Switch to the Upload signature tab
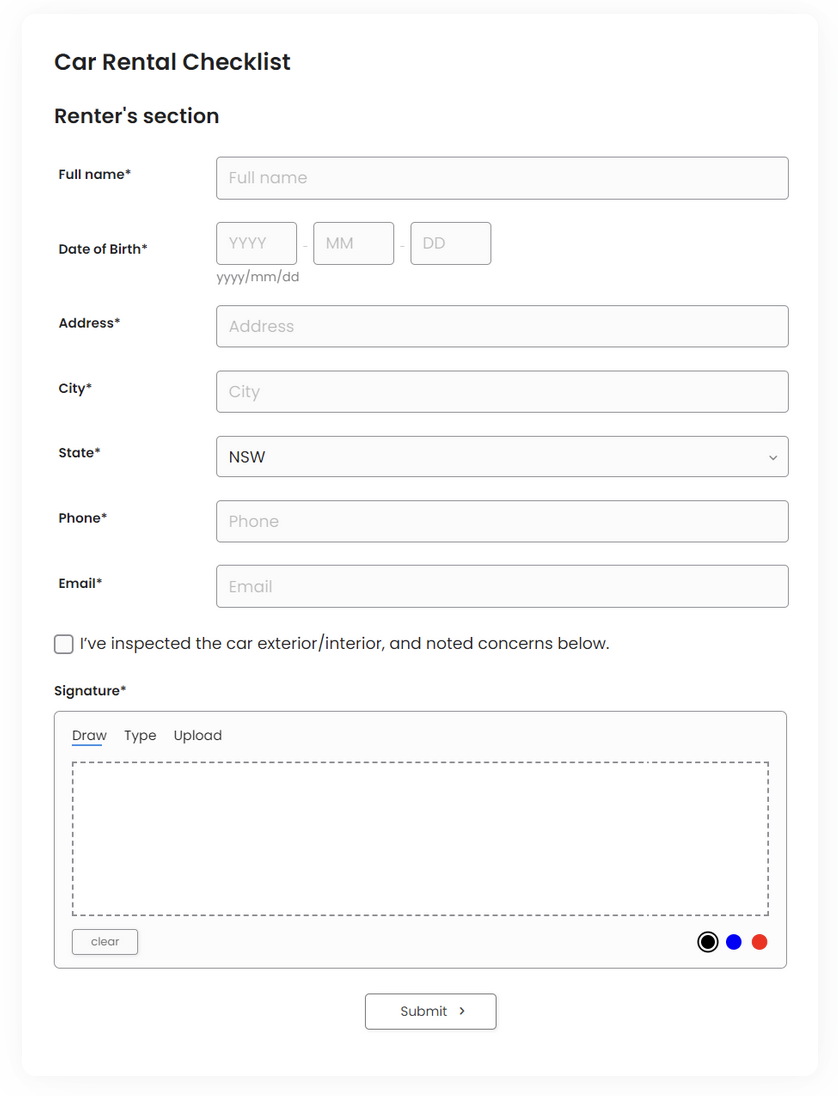The image size is (838, 1096). point(198,736)
